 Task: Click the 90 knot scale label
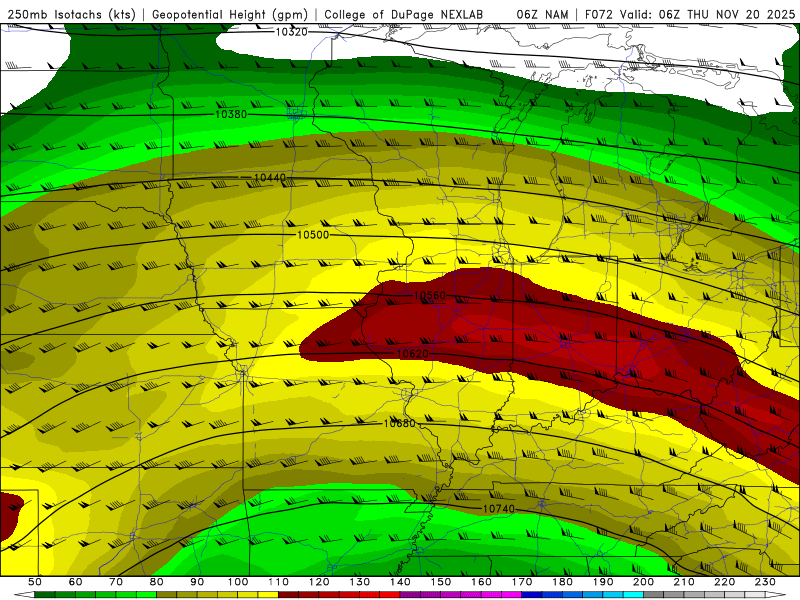(197, 582)
